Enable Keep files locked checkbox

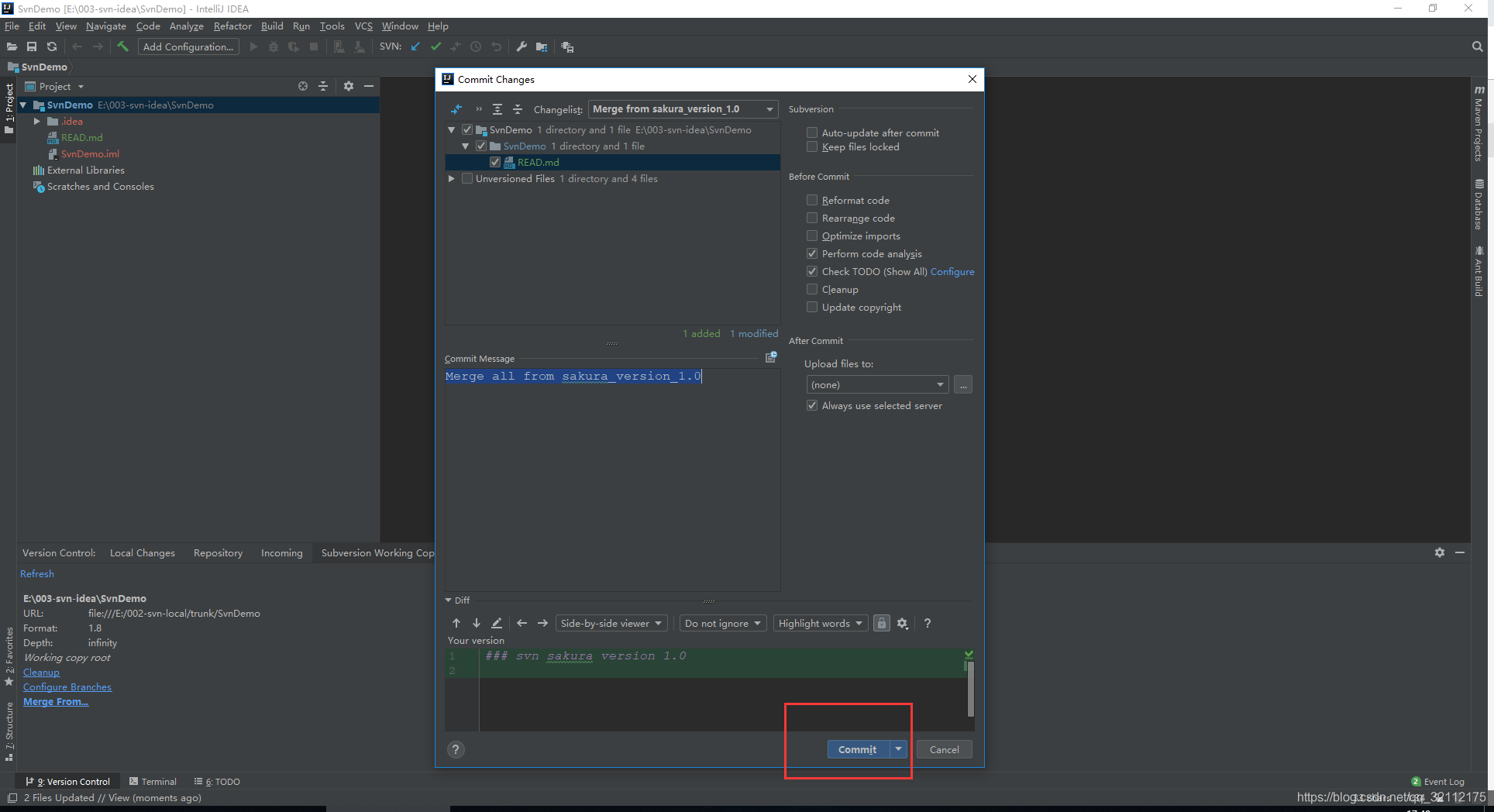coord(812,146)
